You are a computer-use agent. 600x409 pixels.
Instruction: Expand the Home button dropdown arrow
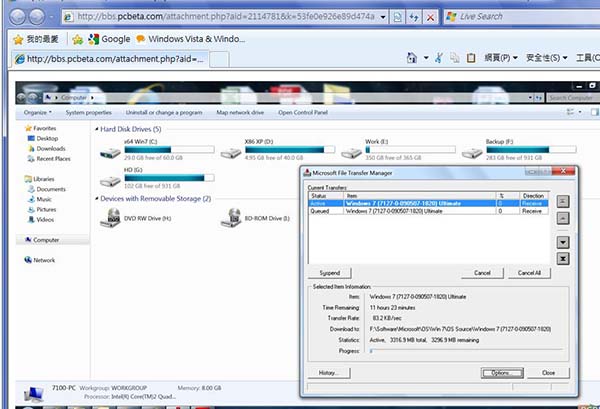[426, 58]
